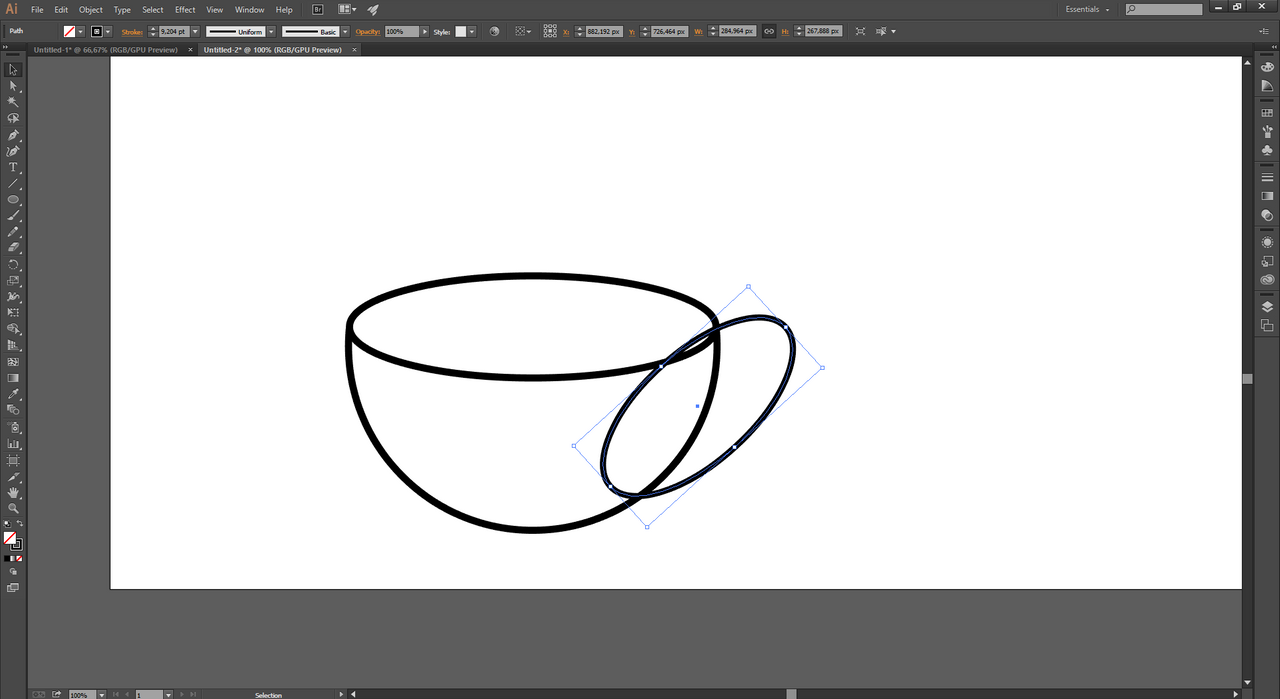The width and height of the screenshot is (1280, 699).
Task: Open the Color panel icon
Action: coord(1267,66)
